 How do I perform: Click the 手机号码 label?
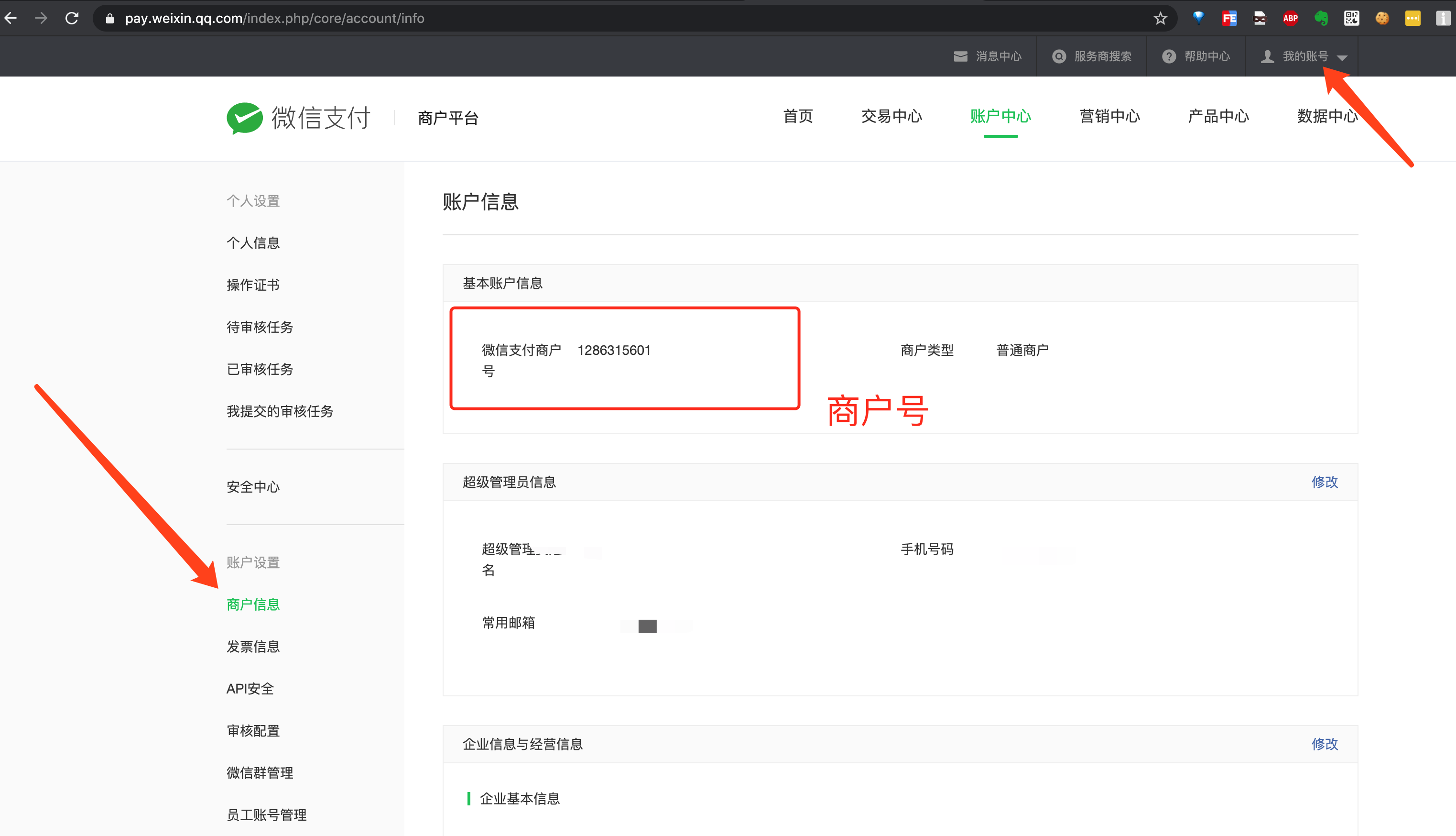(x=927, y=550)
